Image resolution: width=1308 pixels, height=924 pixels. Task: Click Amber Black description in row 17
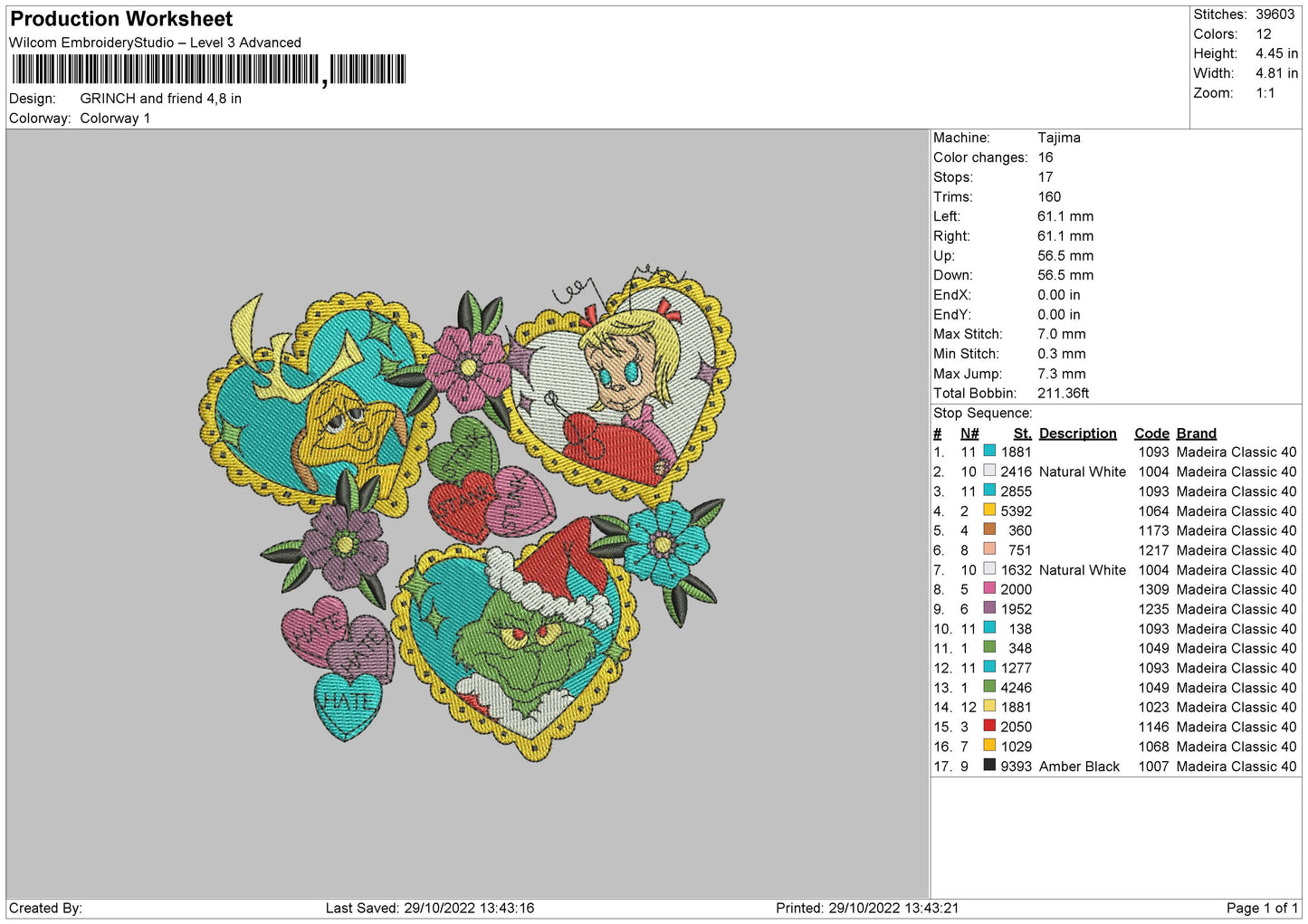click(1079, 767)
